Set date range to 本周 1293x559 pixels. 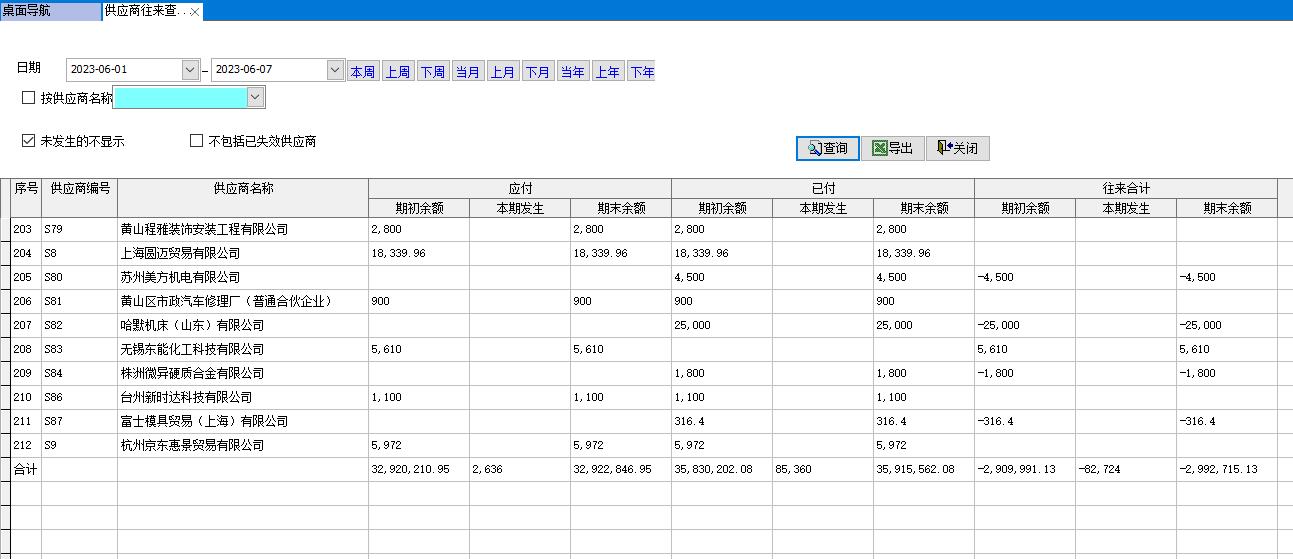[x=362, y=72]
